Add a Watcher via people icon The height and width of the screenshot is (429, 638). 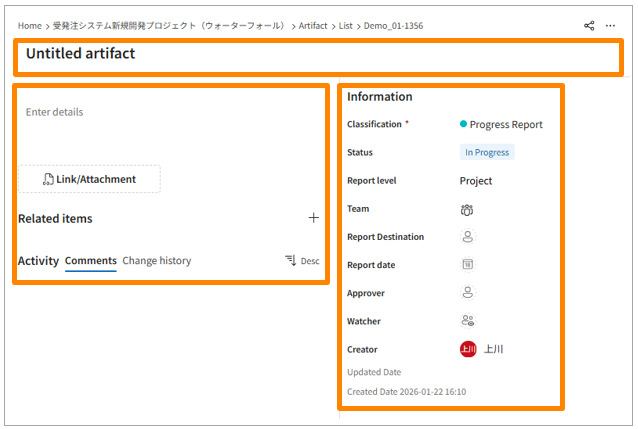(467, 321)
